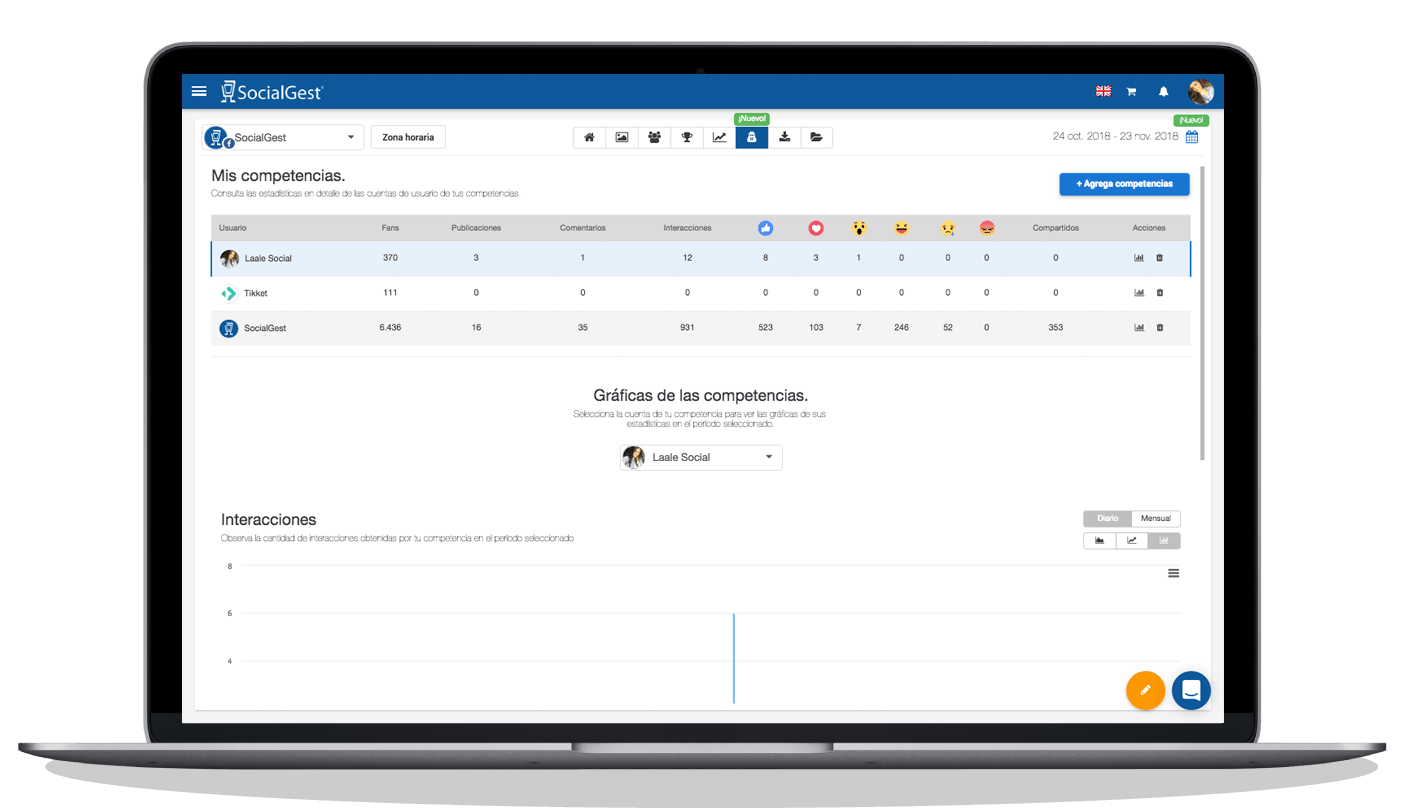The height and width of the screenshot is (808, 1410).
Task: Open the line chart statistics tab
Action: pos(719,138)
